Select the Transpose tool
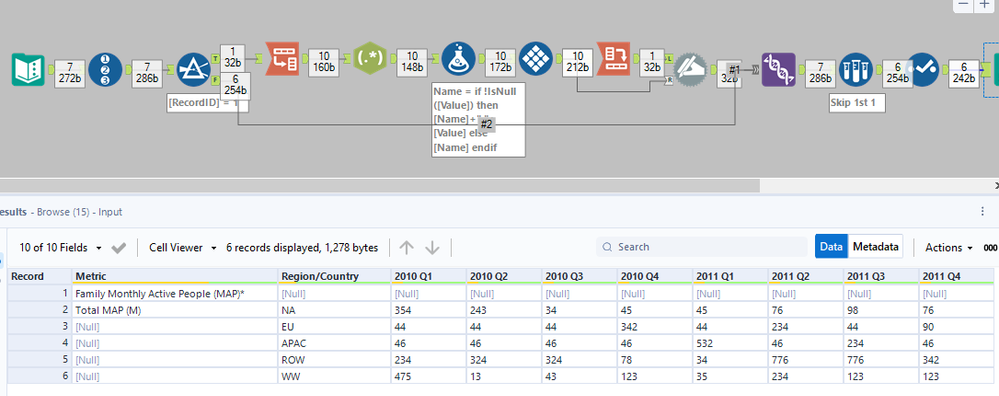The width and height of the screenshot is (999, 396). pos(282,59)
